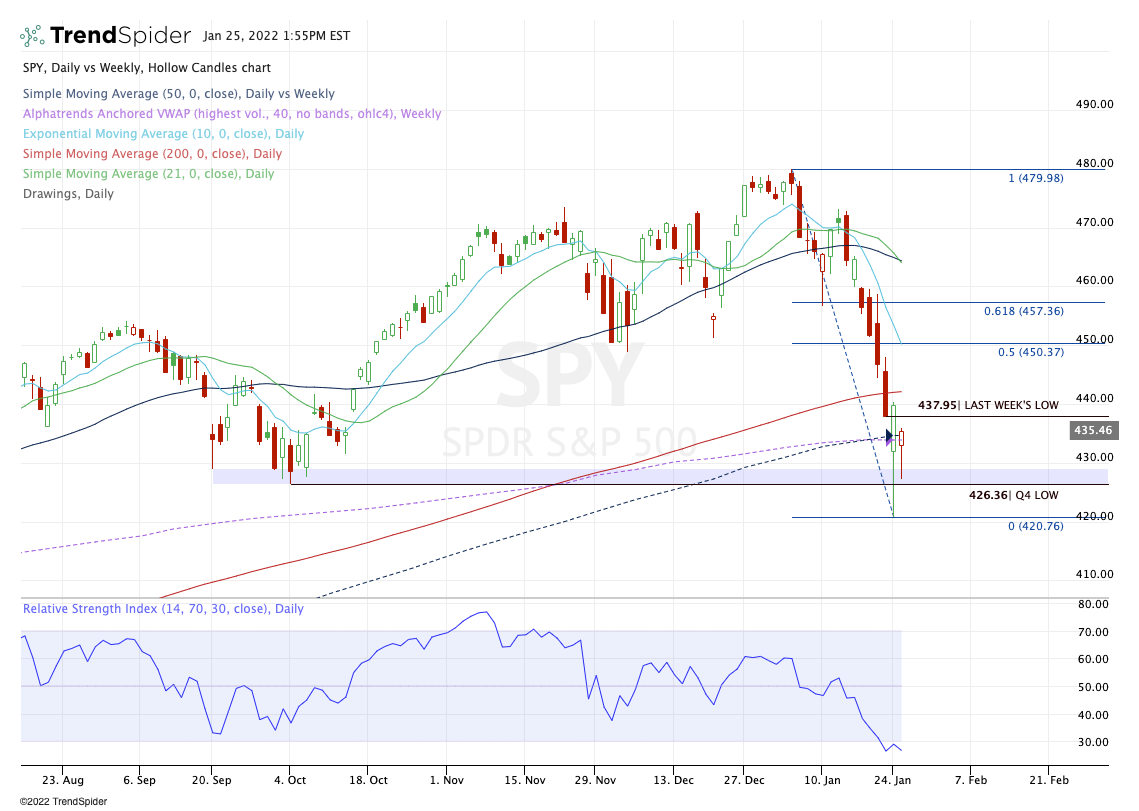Click the ©2022 TrendSpider copyright text

pyautogui.click(x=63, y=802)
